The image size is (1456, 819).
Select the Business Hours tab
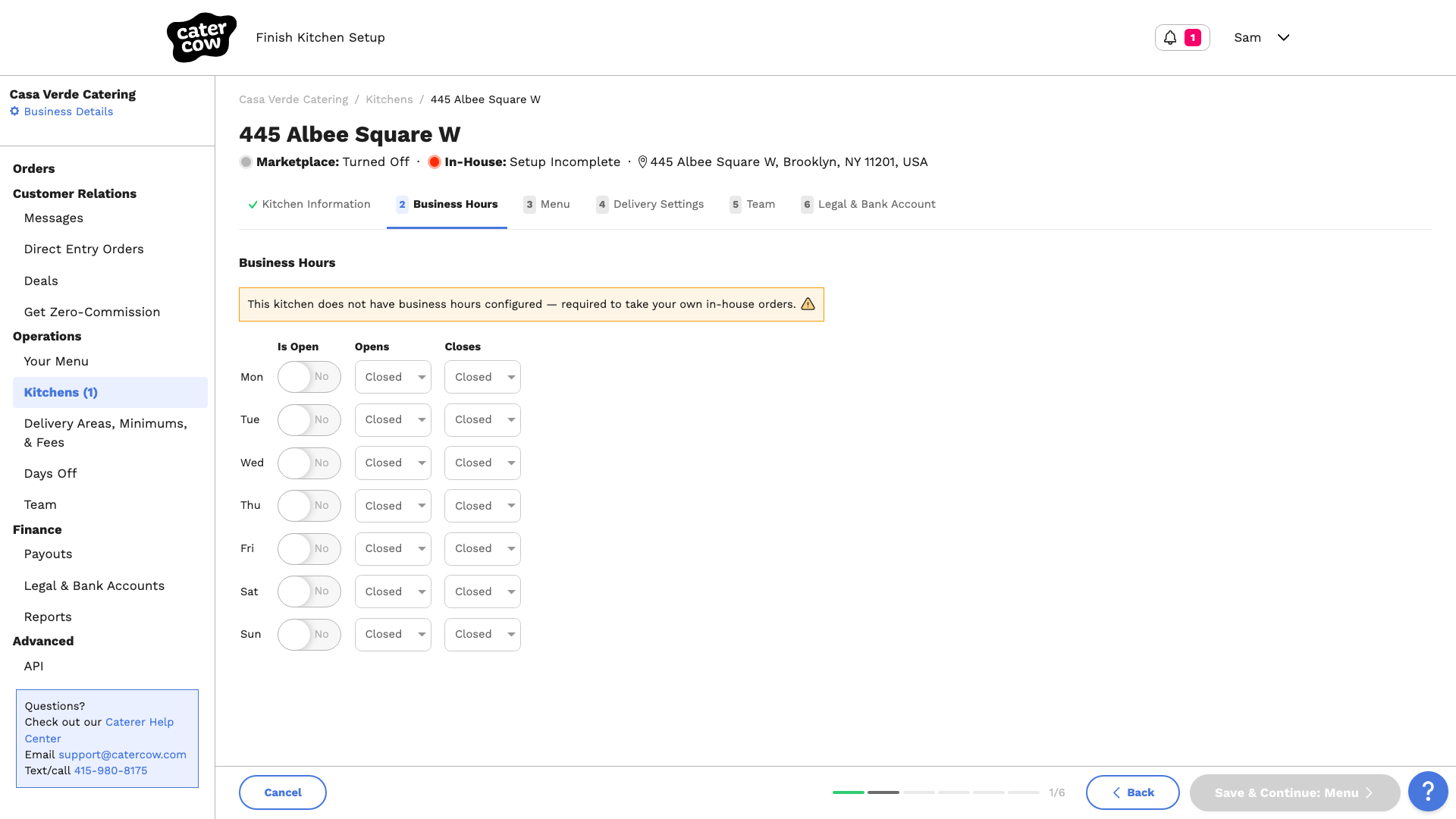[x=447, y=205]
